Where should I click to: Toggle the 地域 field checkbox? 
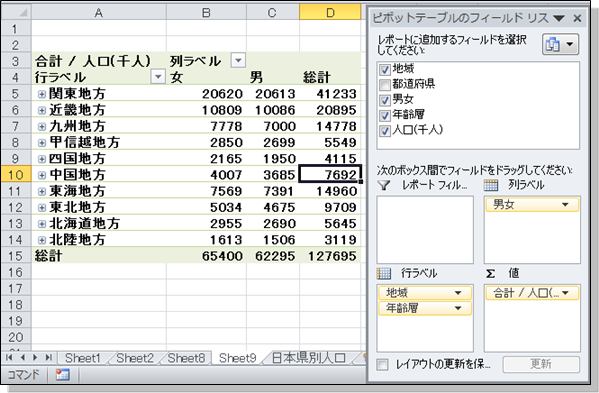pyautogui.click(x=385, y=70)
